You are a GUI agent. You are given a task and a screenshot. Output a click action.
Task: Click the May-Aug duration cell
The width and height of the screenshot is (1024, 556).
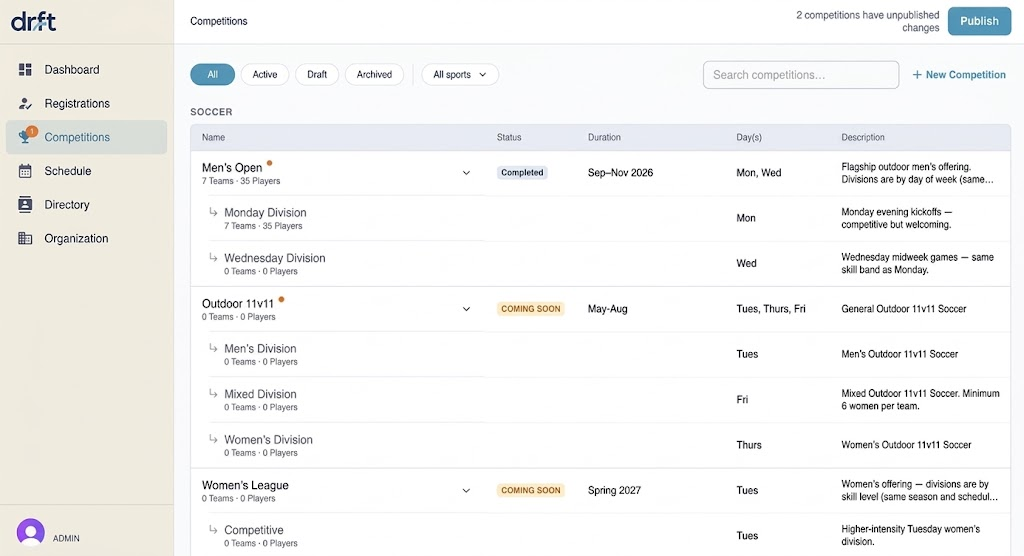(x=607, y=308)
